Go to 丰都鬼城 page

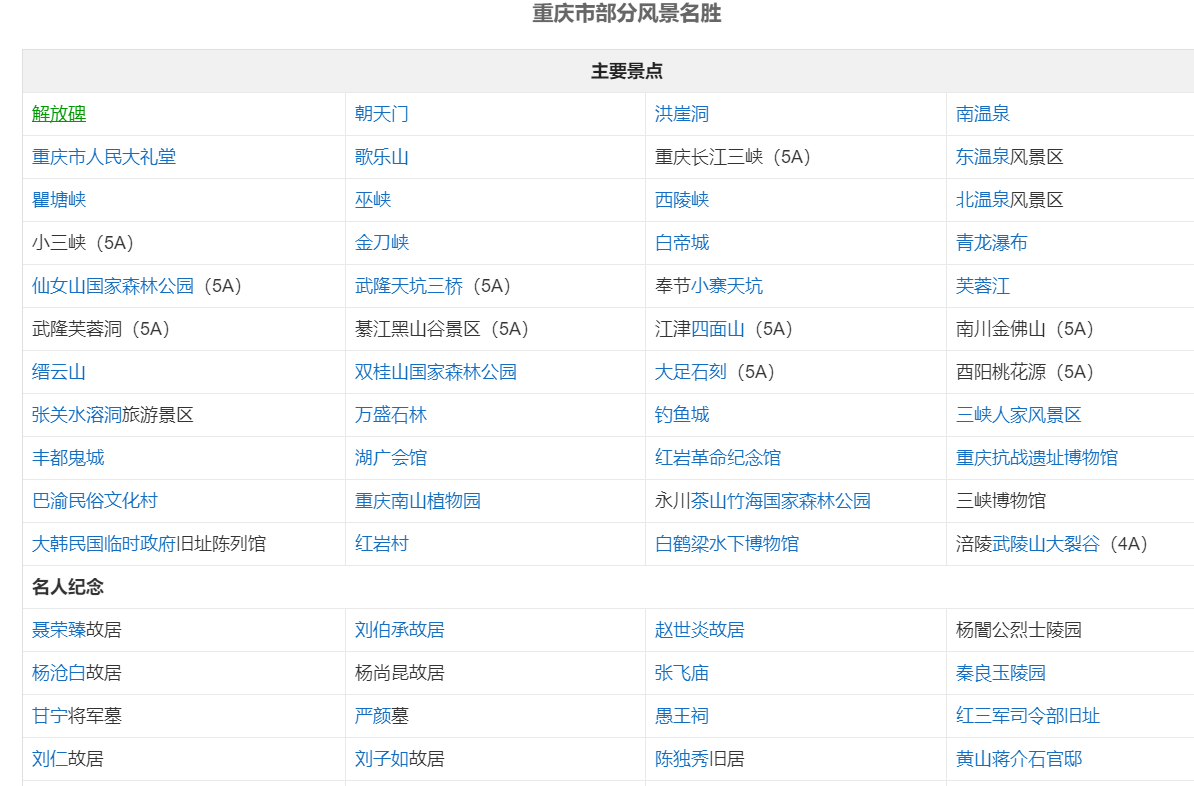point(68,458)
